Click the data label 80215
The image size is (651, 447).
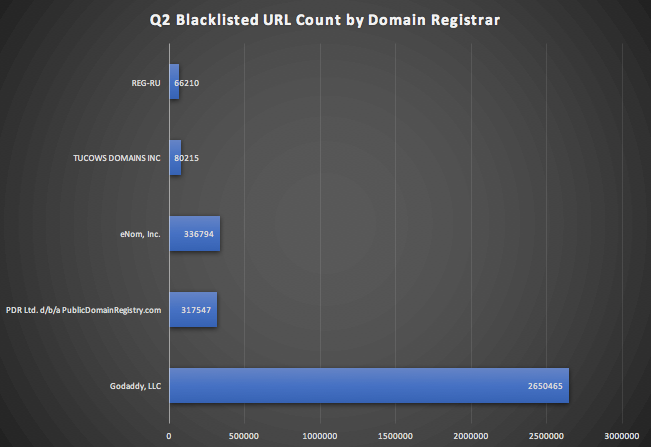coord(186,158)
